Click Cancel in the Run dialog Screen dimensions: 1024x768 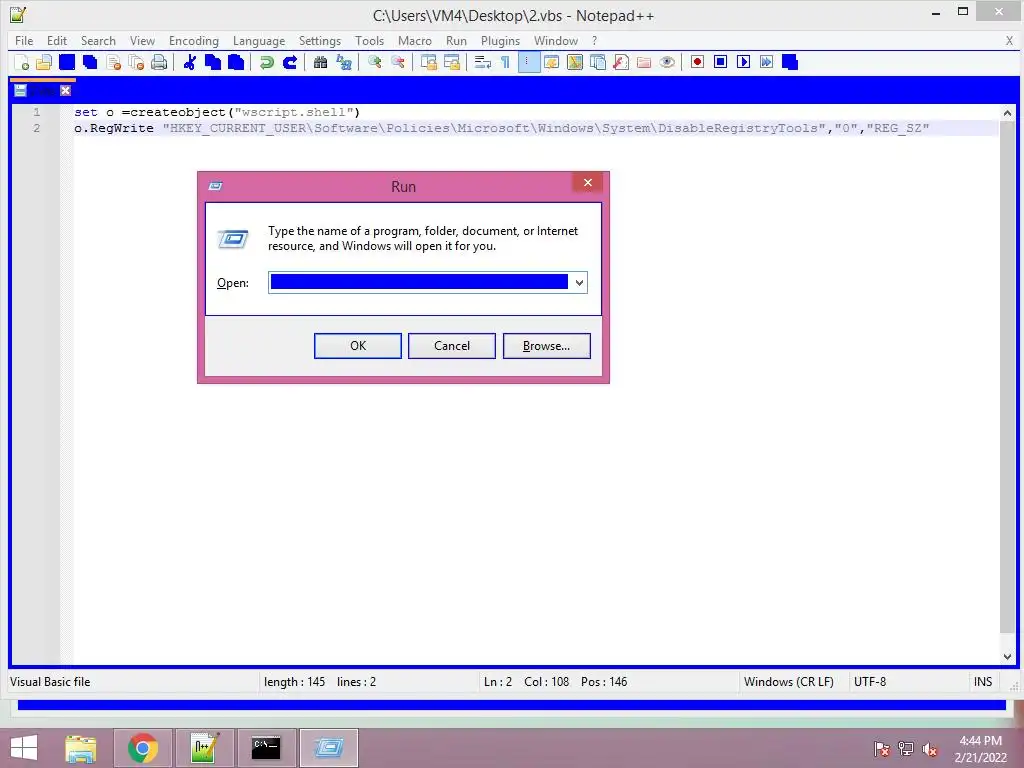pos(452,346)
